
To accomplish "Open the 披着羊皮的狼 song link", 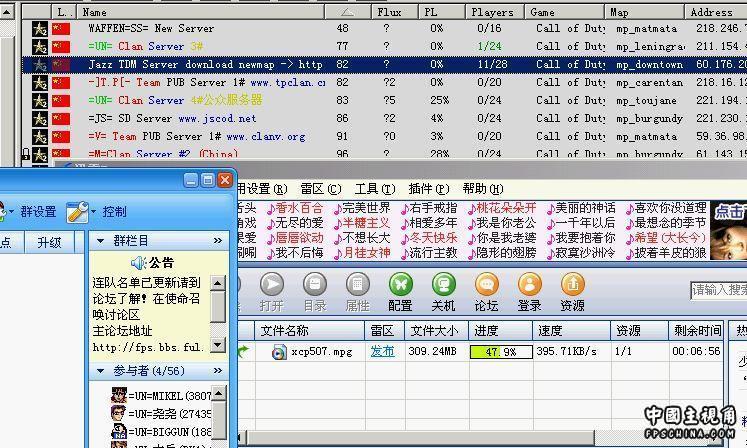I will [670, 253].
